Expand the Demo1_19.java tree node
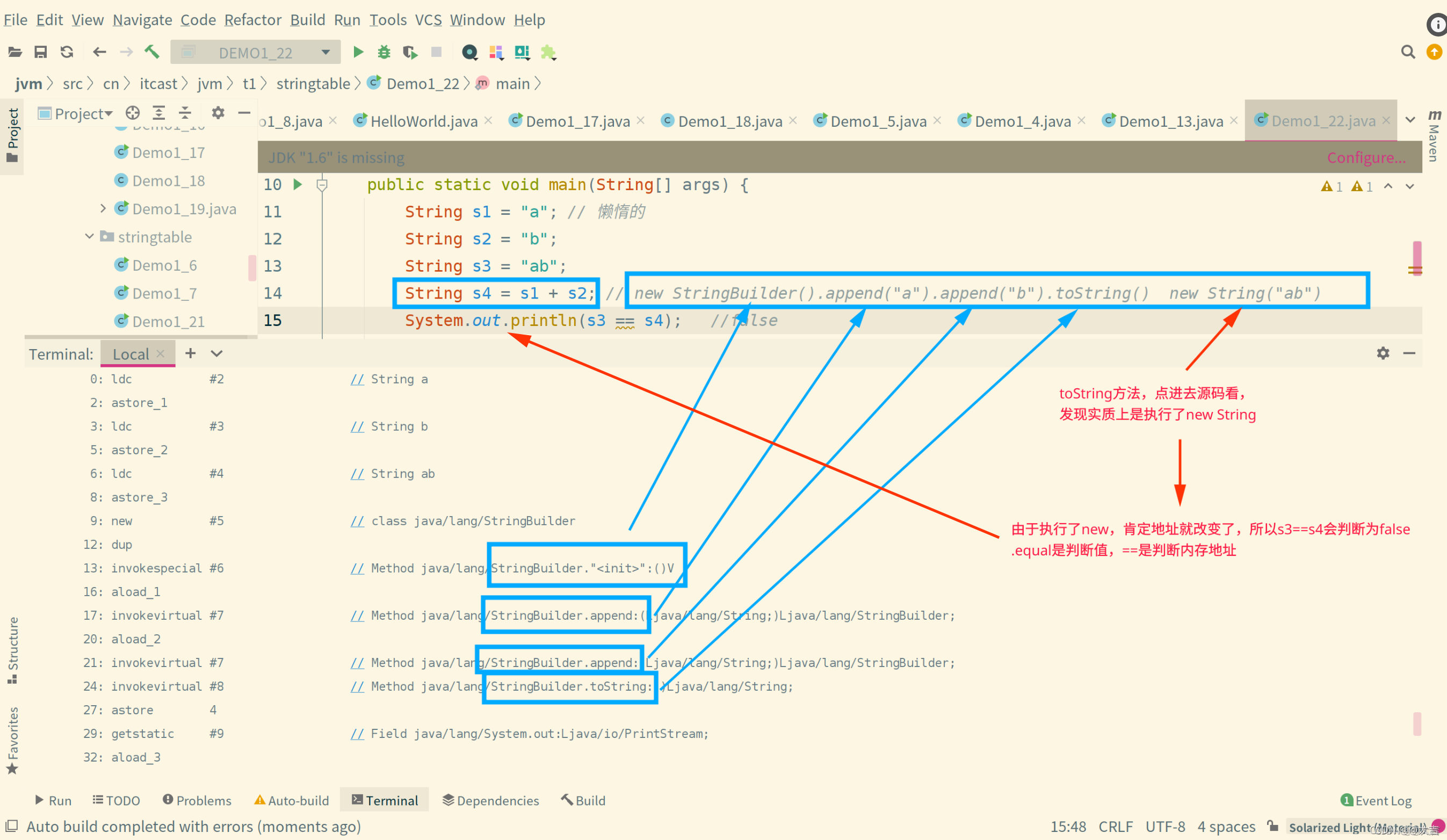The width and height of the screenshot is (1447, 840). 103,208
